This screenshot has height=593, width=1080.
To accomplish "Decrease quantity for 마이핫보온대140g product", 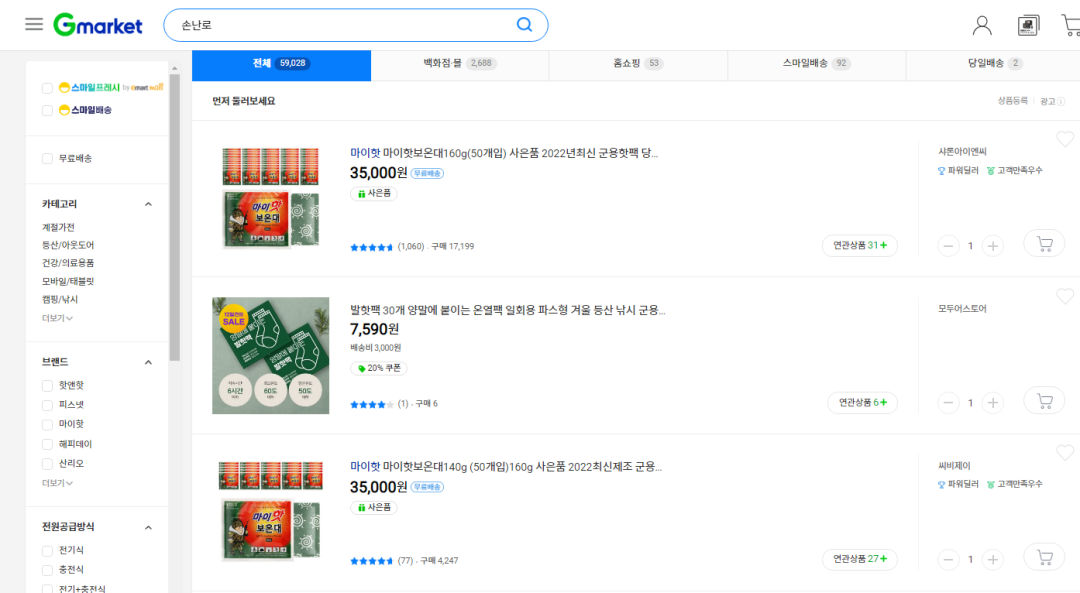I will [948, 559].
